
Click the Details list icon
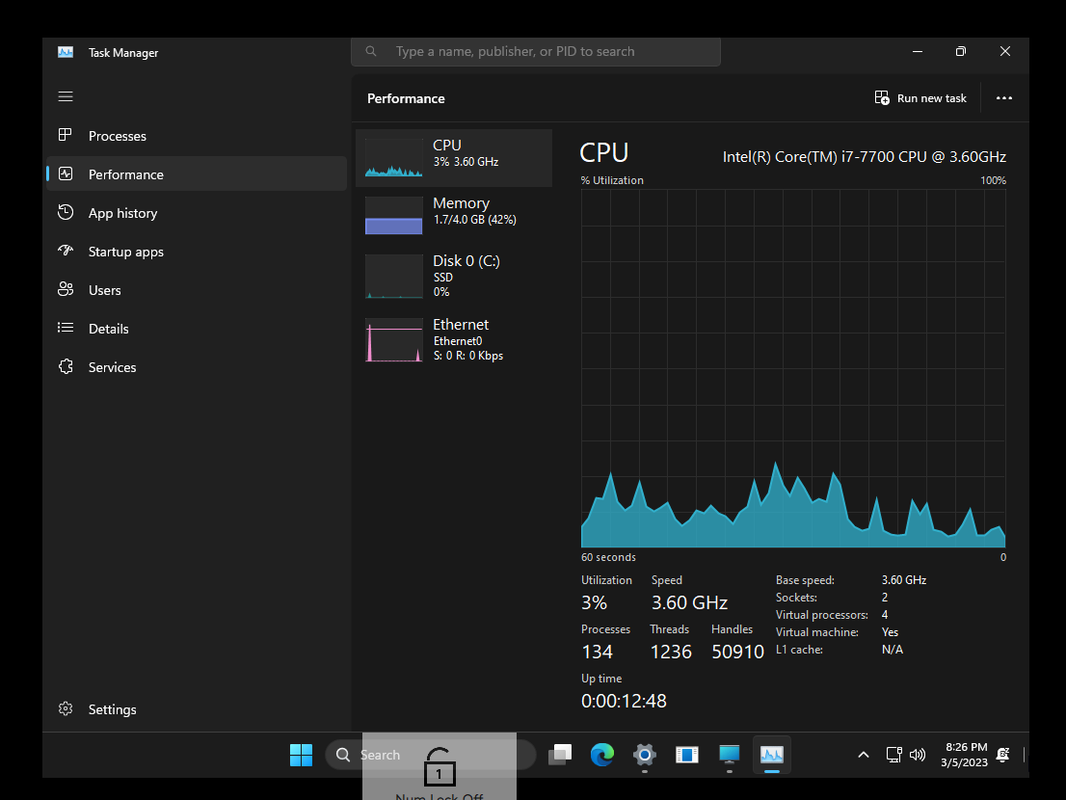tap(65, 328)
